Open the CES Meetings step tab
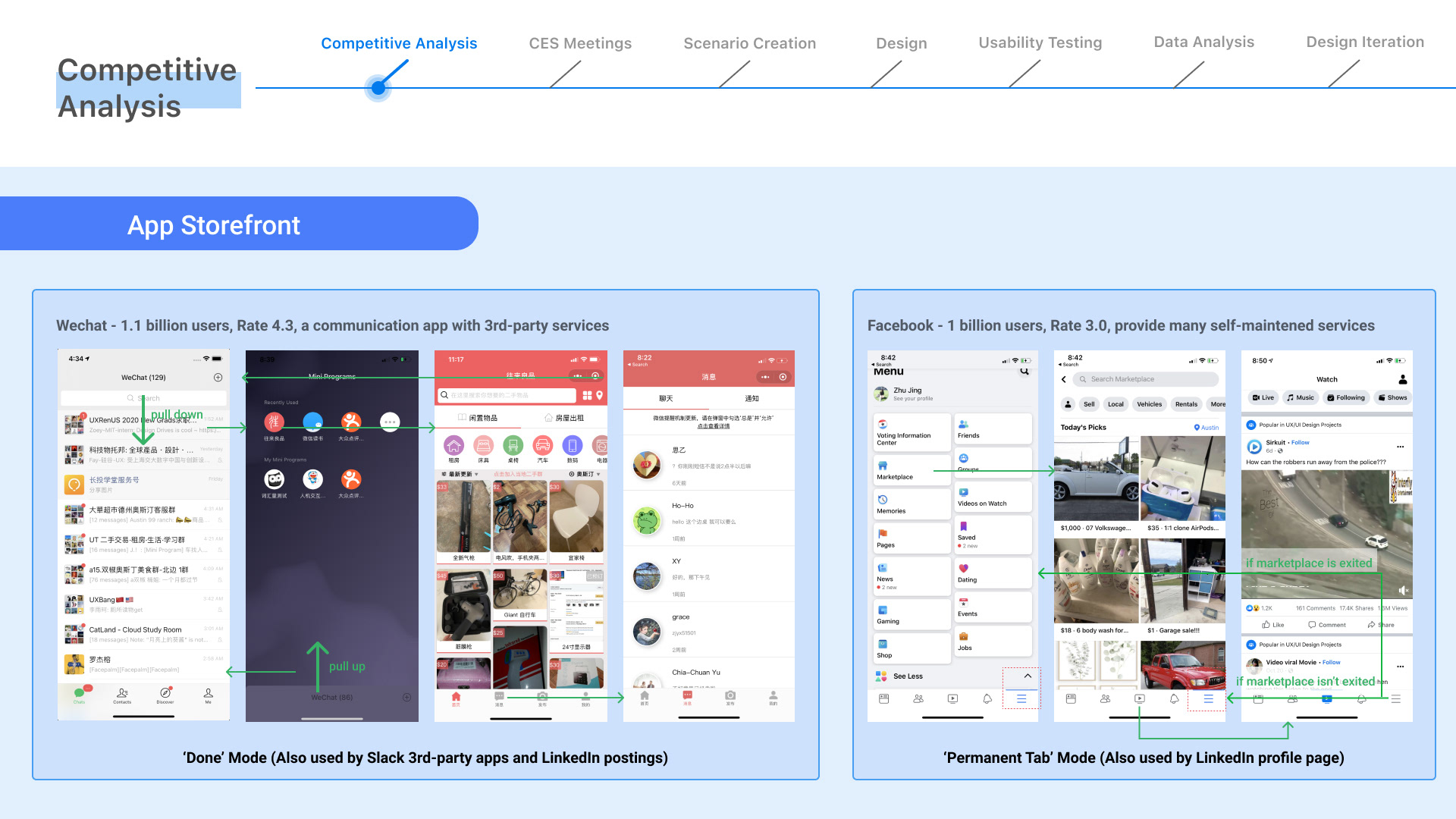Image resolution: width=1456 pixels, height=819 pixels. coord(580,43)
